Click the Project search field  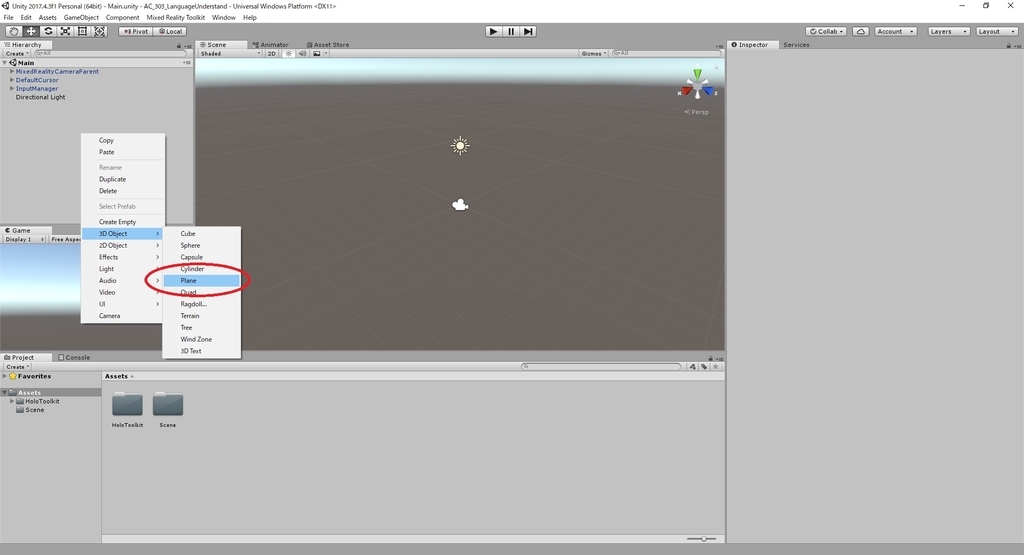[x=601, y=367]
